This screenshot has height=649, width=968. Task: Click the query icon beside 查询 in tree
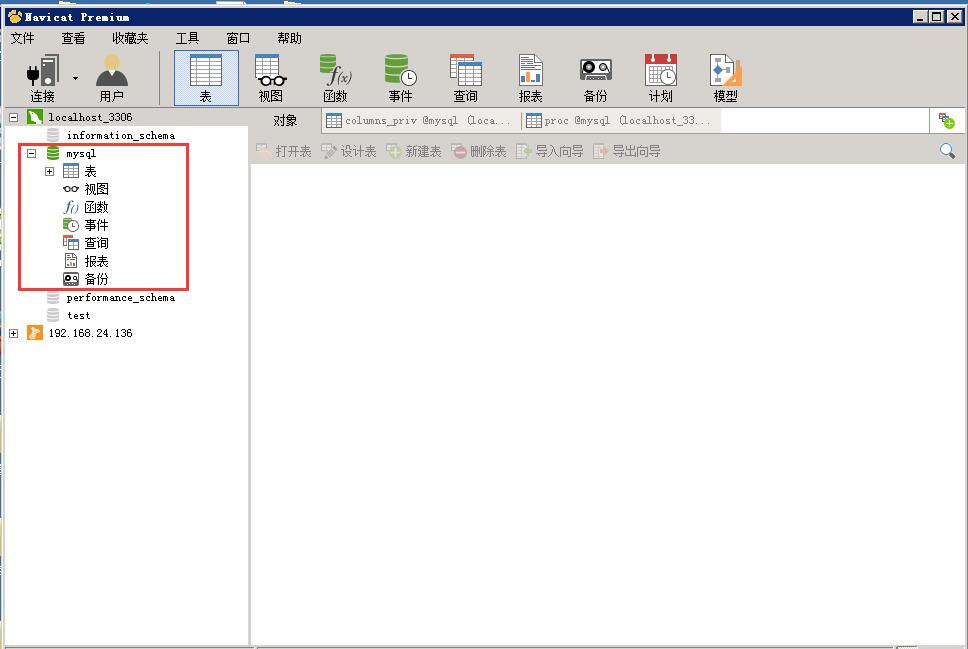click(71, 243)
